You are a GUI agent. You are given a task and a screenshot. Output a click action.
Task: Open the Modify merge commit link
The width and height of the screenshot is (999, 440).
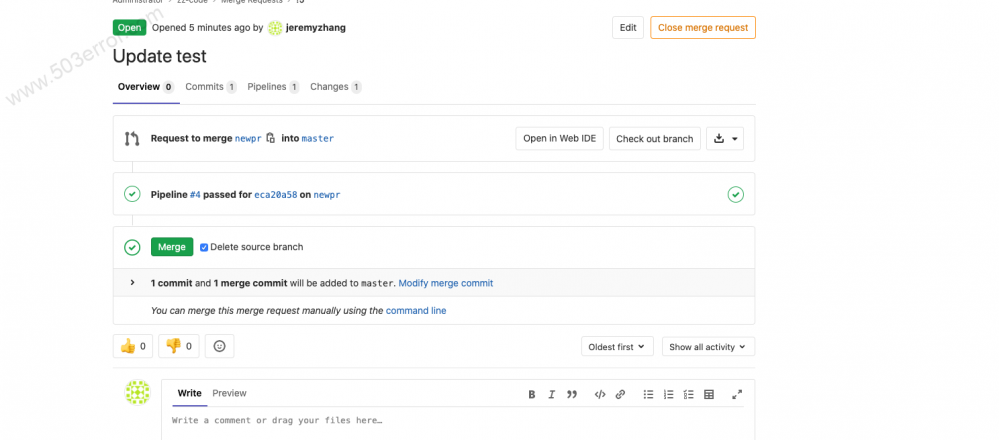[x=446, y=283]
